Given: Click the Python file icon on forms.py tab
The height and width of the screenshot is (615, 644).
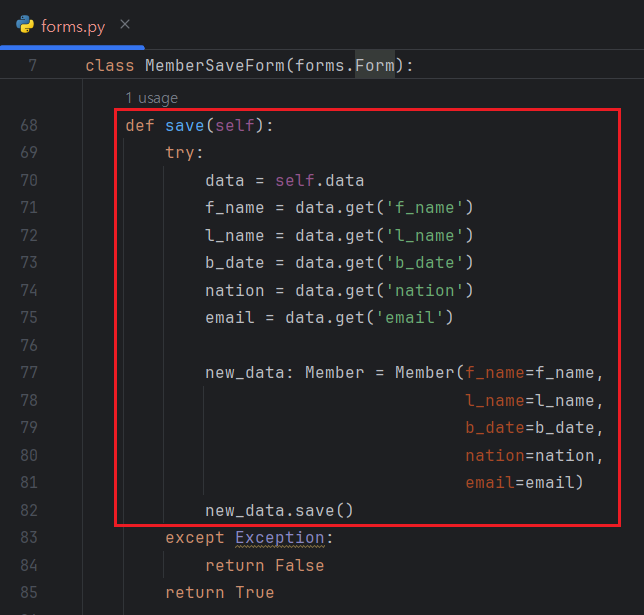Looking at the screenshot, I should (x=24, y=25).
